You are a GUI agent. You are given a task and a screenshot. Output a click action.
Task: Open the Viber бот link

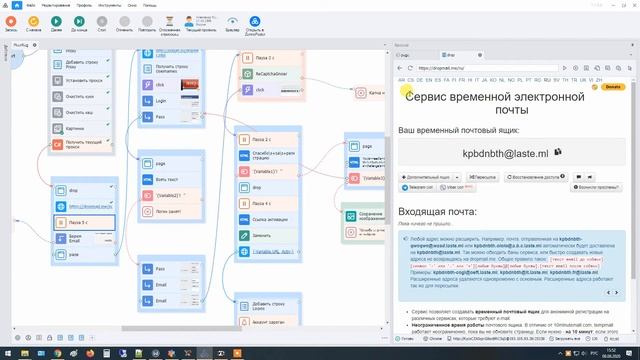(455, 187)
